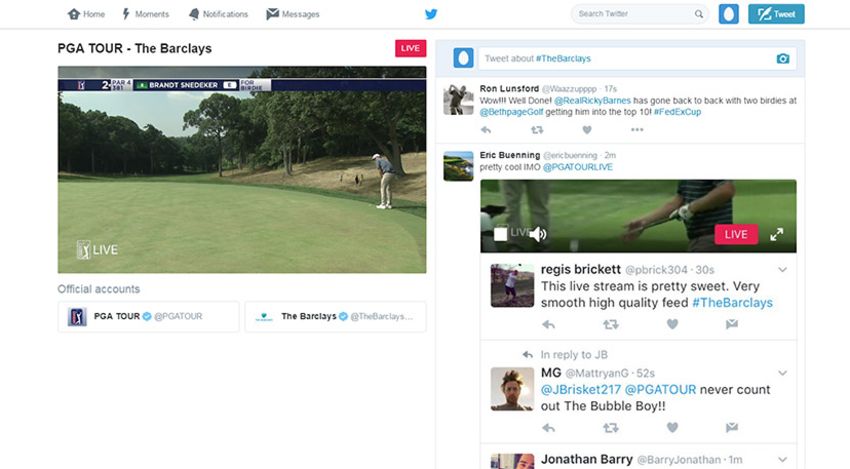Mute the embedded video speaker icon

(x=539, y=234)
